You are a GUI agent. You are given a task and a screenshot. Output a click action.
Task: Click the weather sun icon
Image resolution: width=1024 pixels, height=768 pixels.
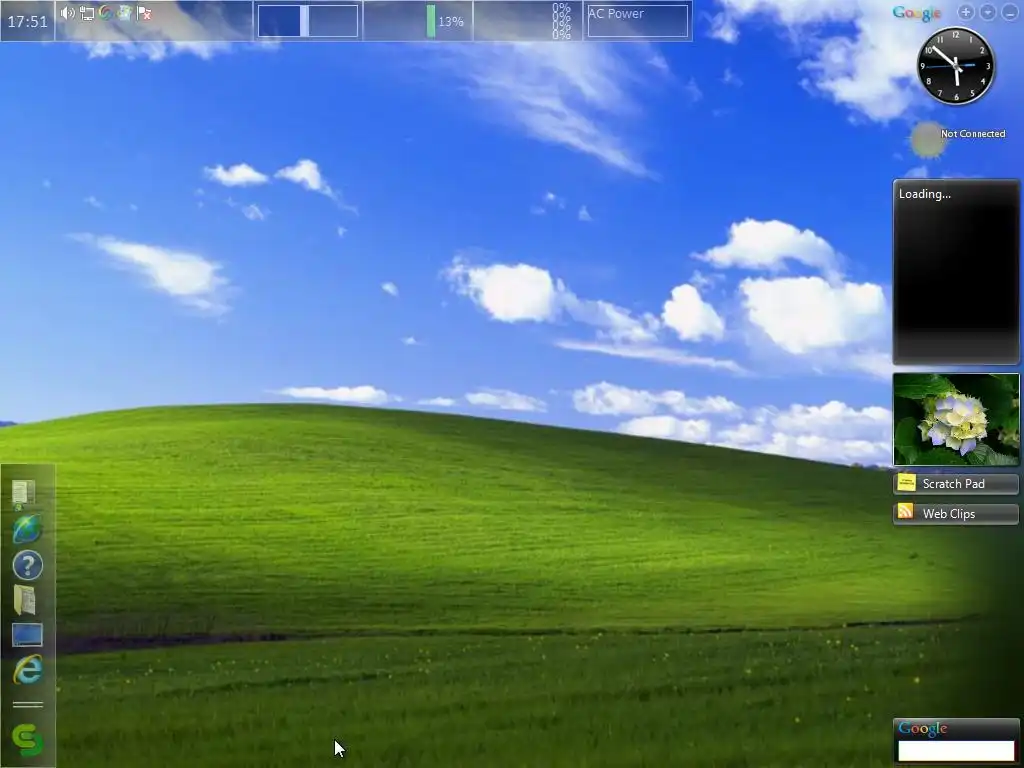(x=927, y=140)
